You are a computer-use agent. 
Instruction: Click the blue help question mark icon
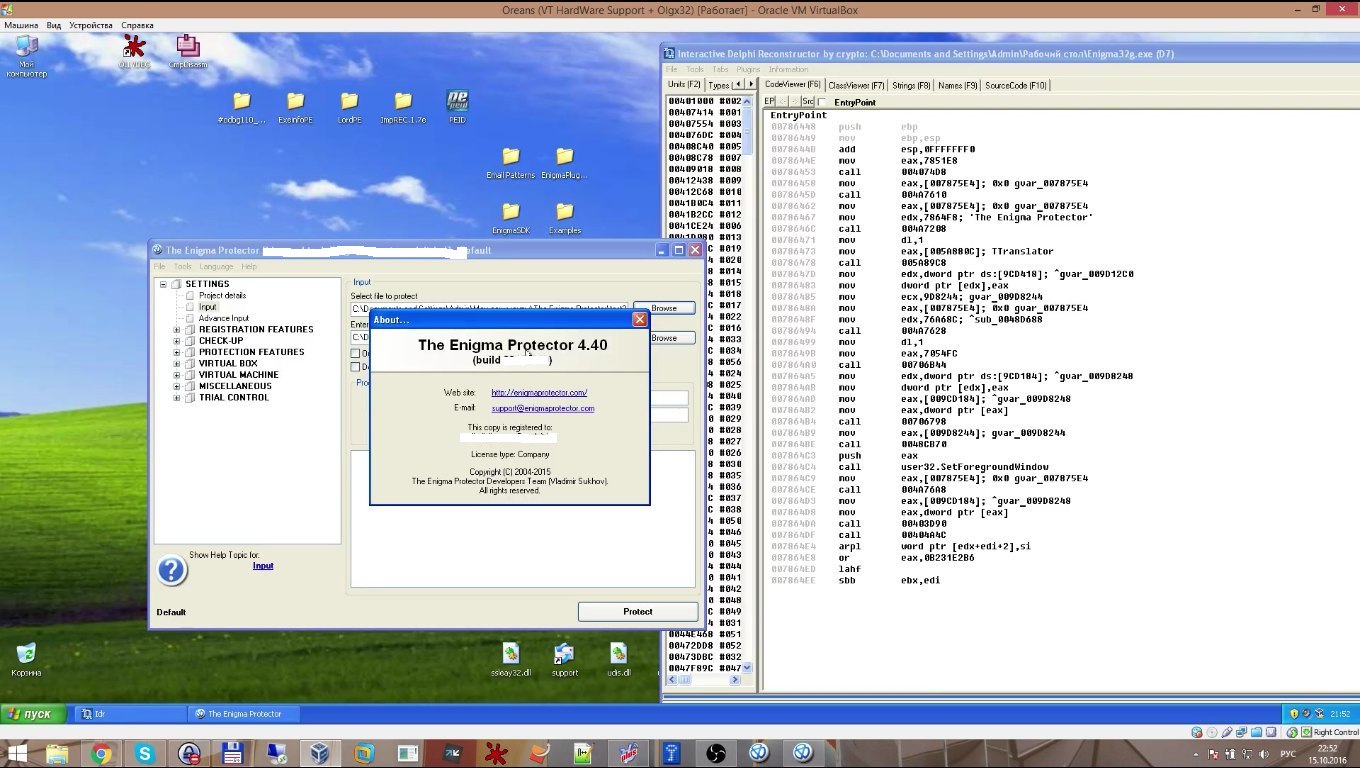coord(172,570)
